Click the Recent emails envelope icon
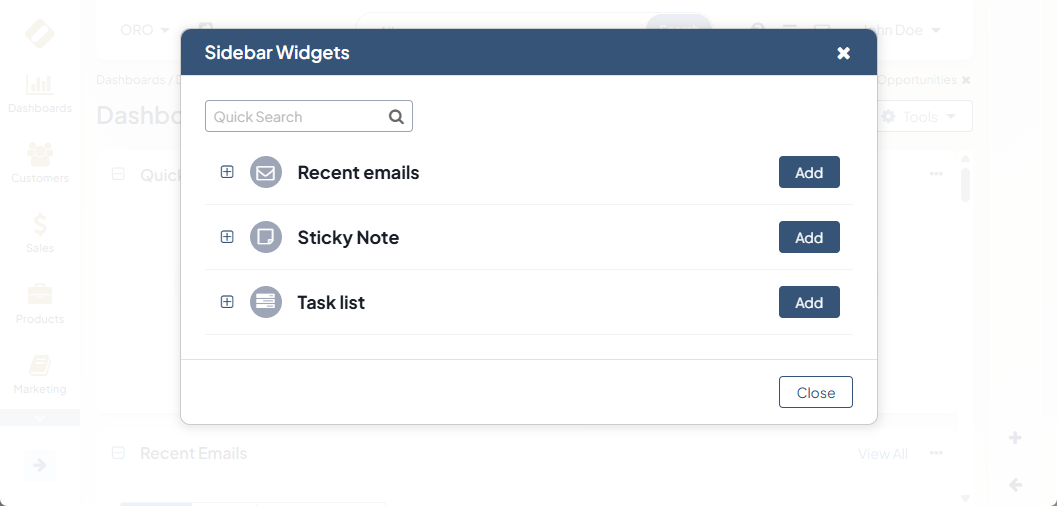 (266, 173)
